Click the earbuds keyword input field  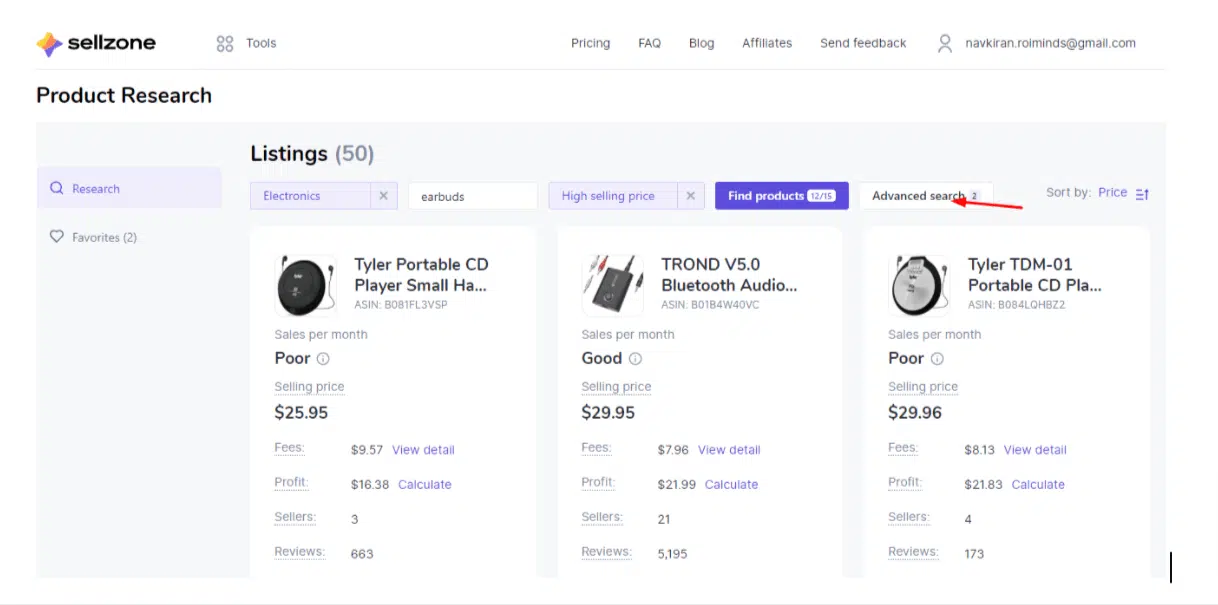473,196
